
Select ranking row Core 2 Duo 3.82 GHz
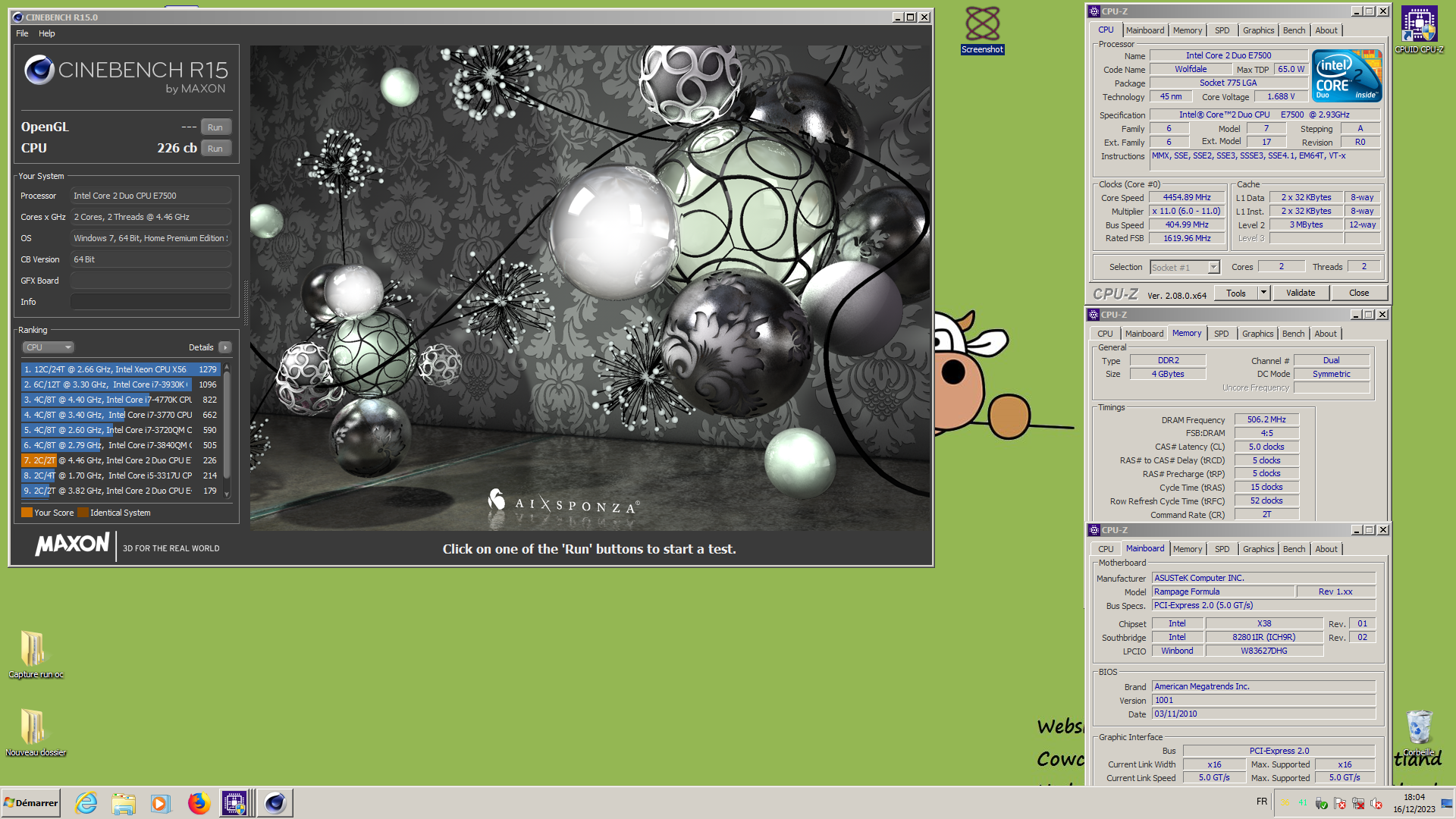coord(121,491)
